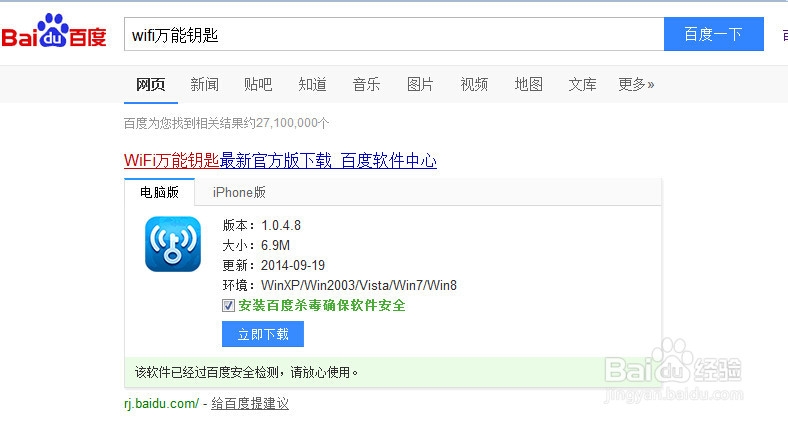Click the WiFi万能钥匙 app icon
Image resolution: width=788 pixels, height=422 pixels.
tap(173, 244)
